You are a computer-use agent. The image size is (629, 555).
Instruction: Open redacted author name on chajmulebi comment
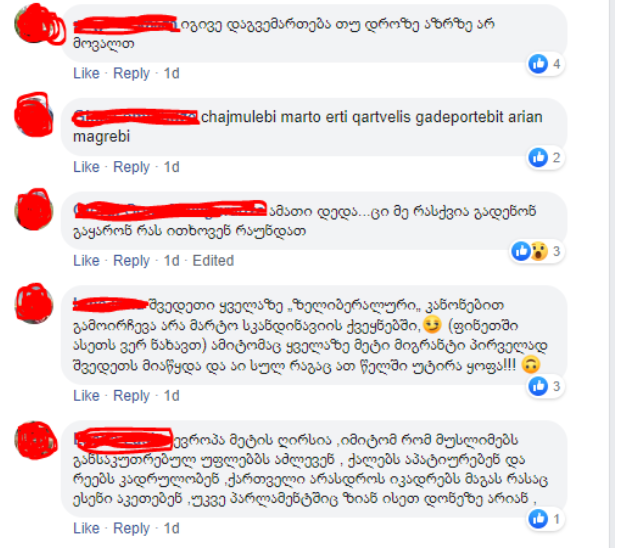click(136, 117)
